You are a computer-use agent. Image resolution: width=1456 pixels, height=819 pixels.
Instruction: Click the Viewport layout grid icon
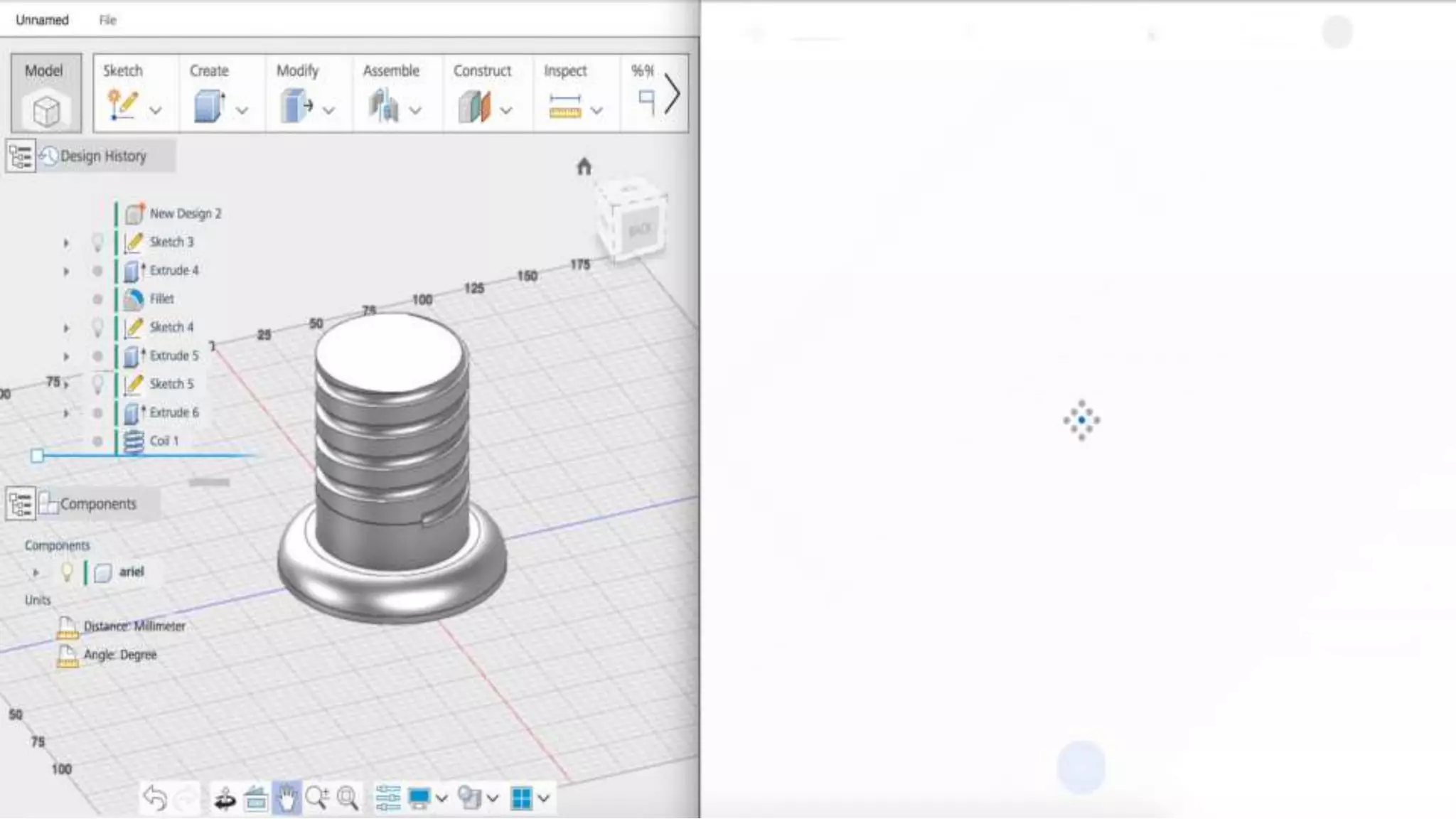click(x=521, y=798)
